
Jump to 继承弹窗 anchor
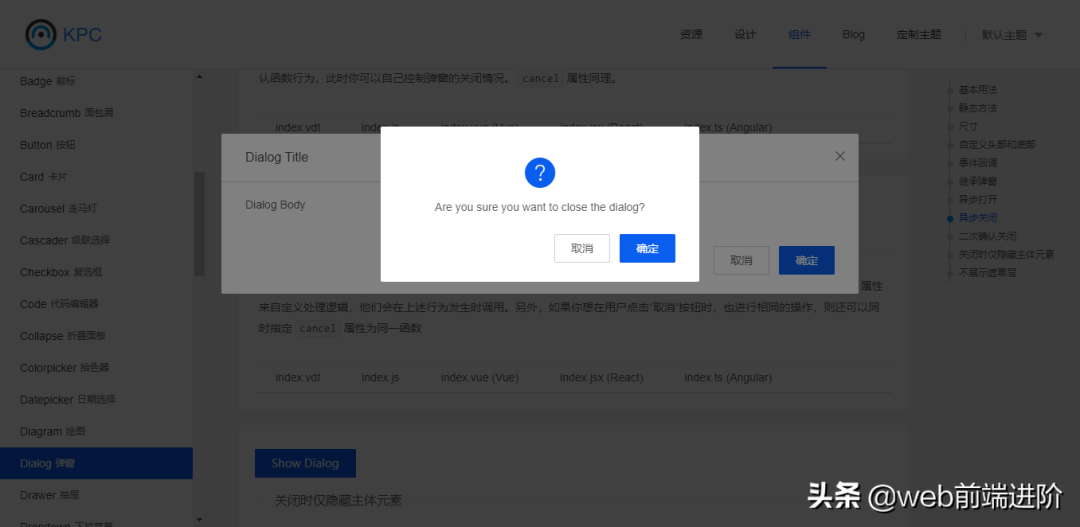click(x=977, y=181)
